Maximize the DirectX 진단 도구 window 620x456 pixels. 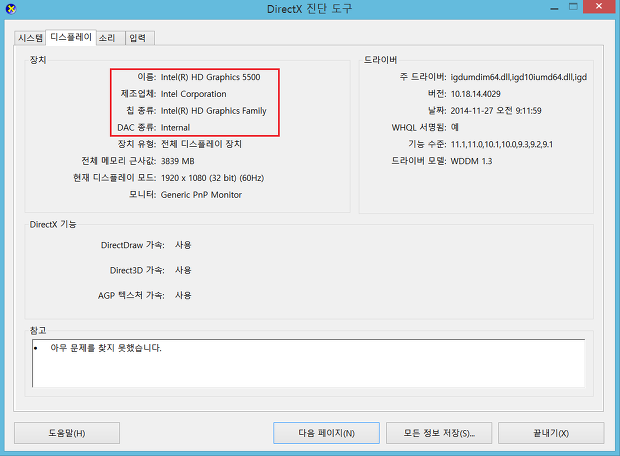pos(573,7)
